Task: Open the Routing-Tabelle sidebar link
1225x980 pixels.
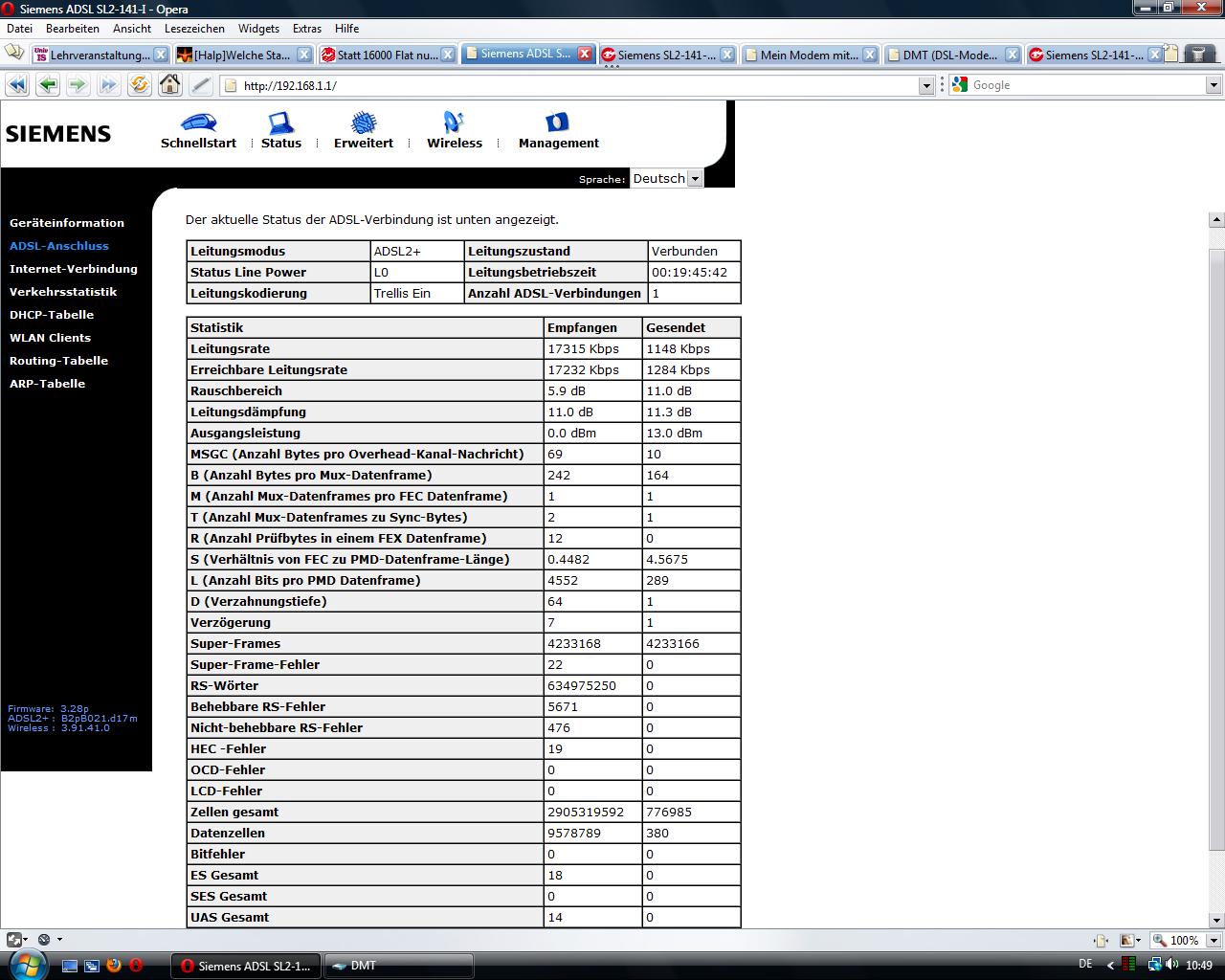Action: (58, 361)
